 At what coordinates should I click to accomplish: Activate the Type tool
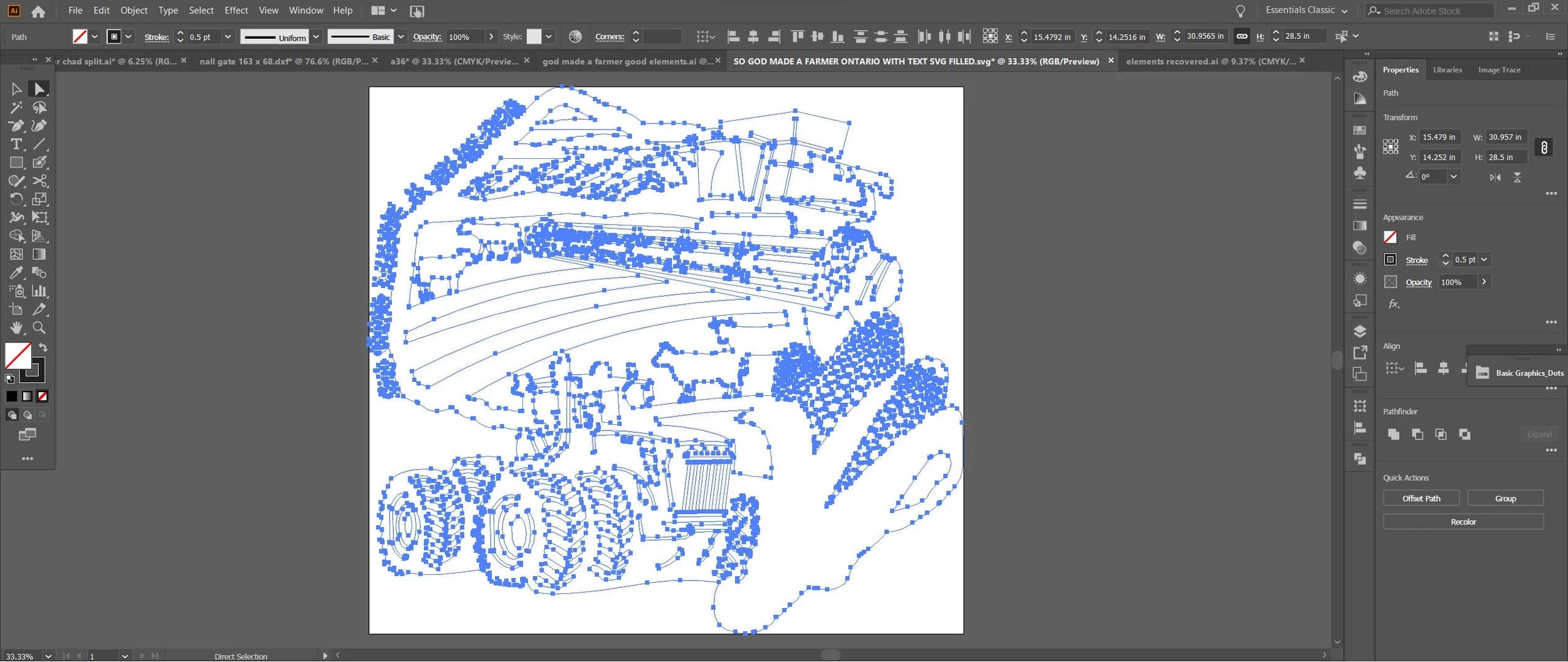point(16,144)
